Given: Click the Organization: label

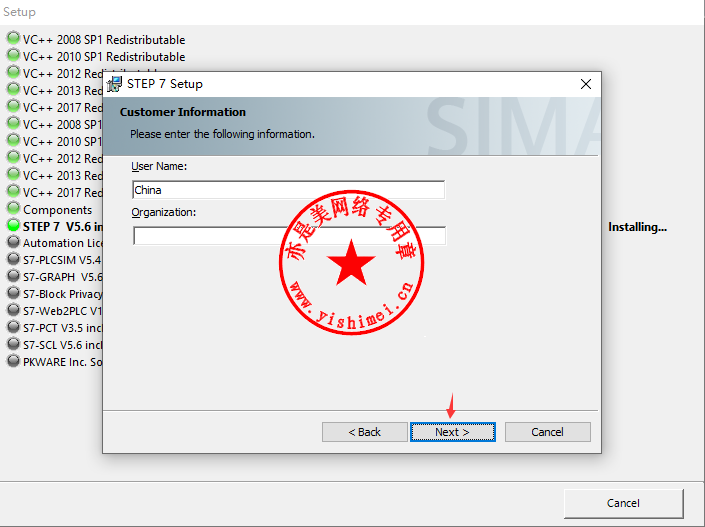Looking at the screenshot, I should click(x=164, y=212).
